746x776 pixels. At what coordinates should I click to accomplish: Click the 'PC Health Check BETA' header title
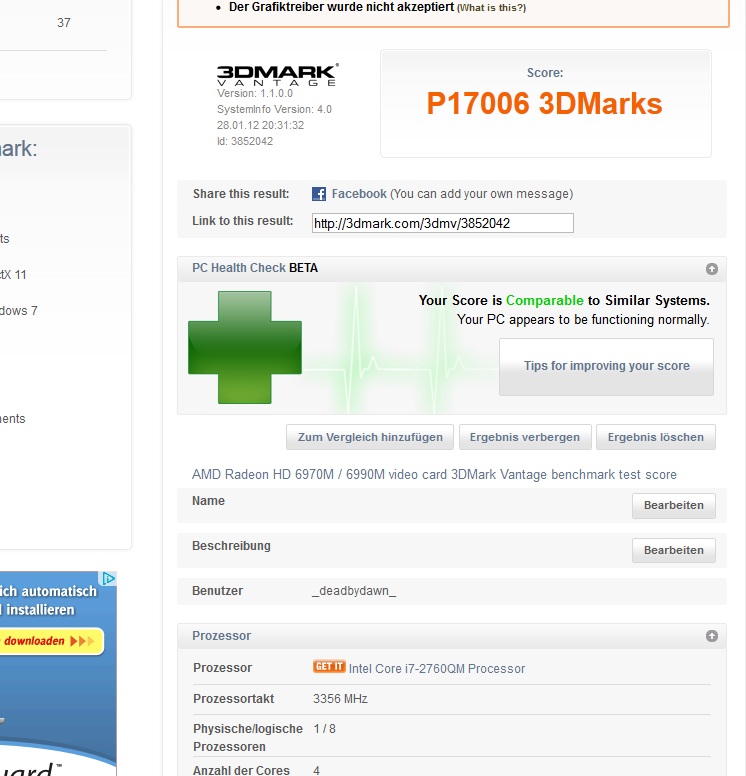pos(255,268)
